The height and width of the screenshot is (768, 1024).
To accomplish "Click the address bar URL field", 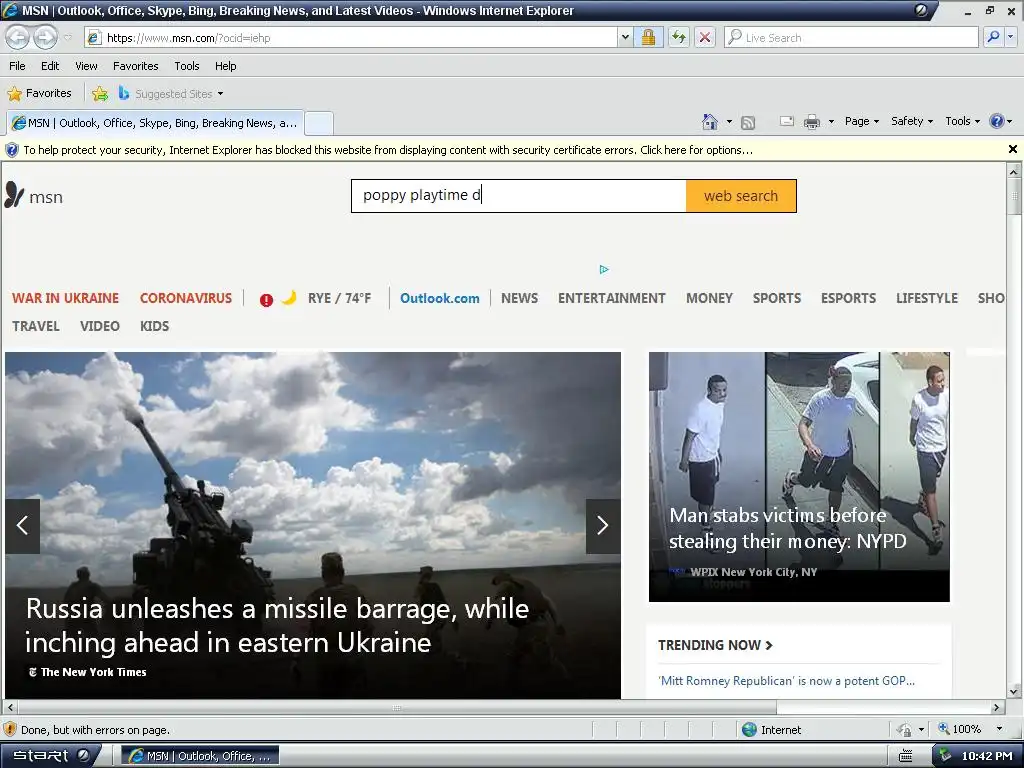I will [351, 37].
